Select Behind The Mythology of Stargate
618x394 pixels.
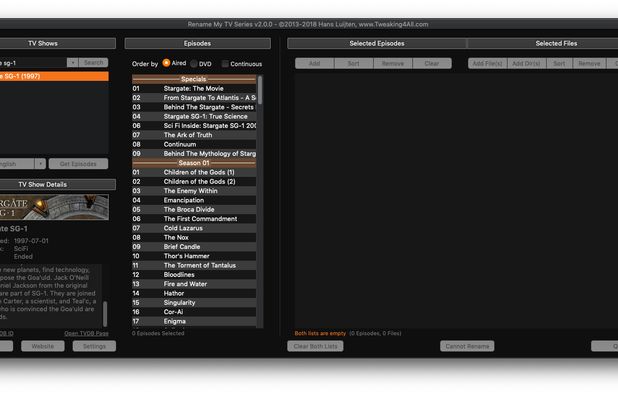click(x=194, y=154)
